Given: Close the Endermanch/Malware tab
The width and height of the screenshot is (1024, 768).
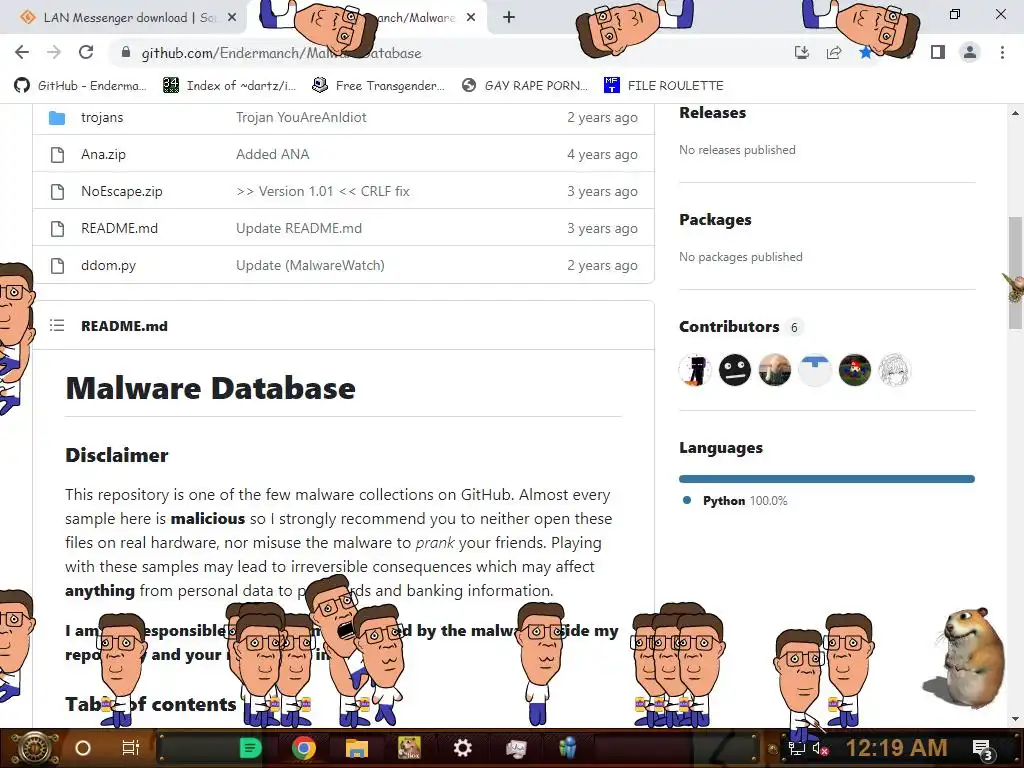Looking at the screenshot, I should pyautogui.click(x=471, y=18).
